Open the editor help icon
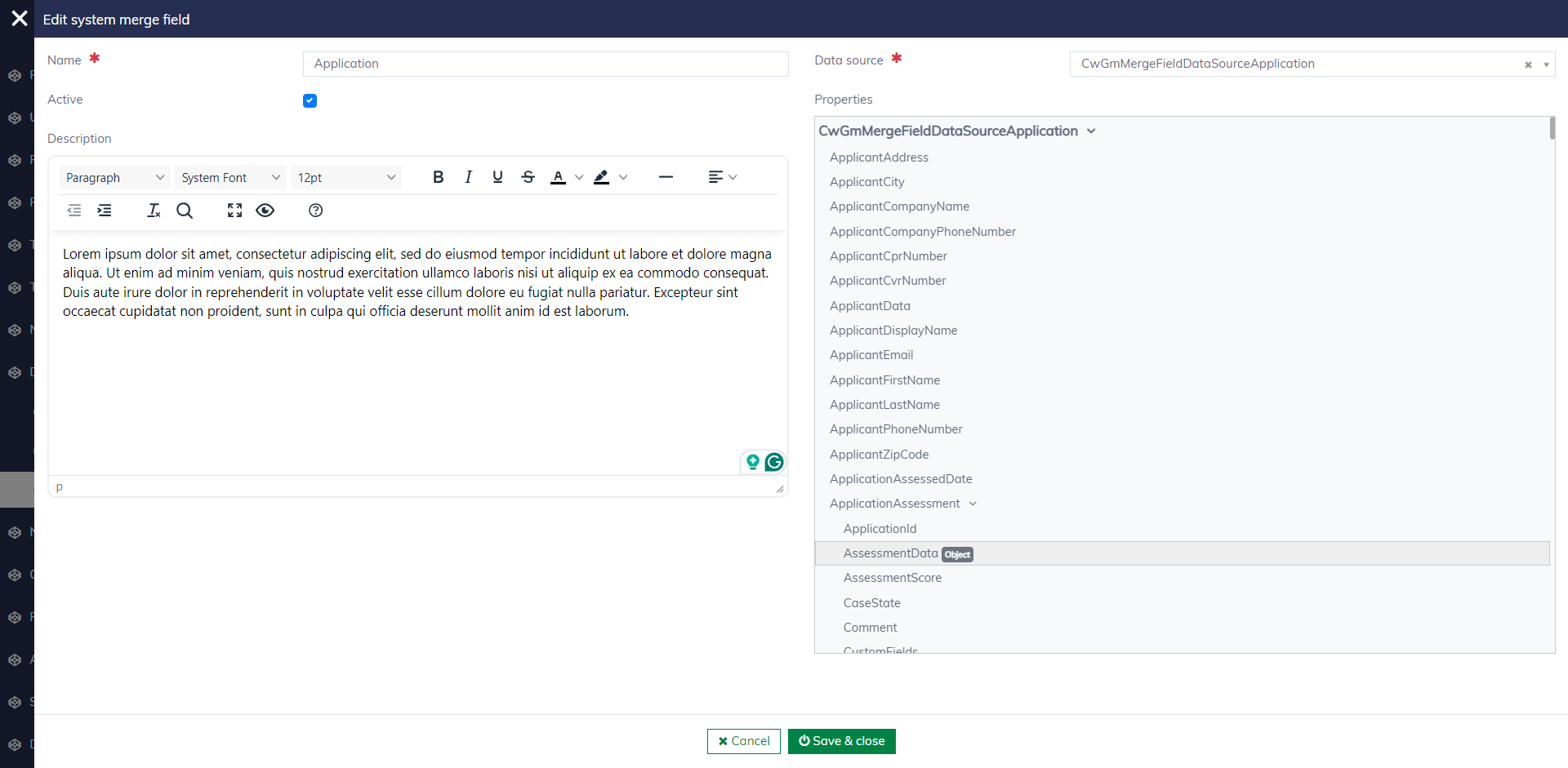 pyautogui.click(x=315, y=211)
